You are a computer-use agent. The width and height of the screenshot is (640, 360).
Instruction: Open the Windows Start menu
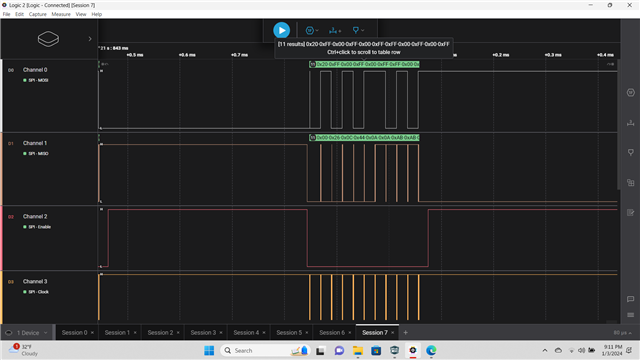pyautogui.click(x=209, y=351)
